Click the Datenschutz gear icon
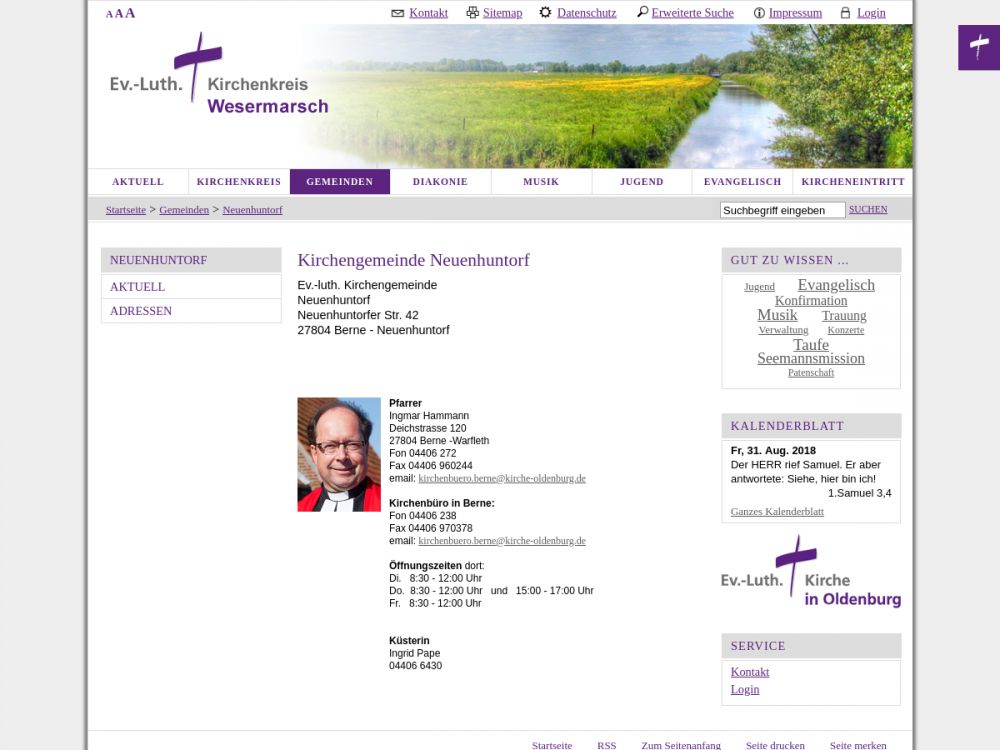This screenshot has width=1000, height=750. [x=545, y=13]
